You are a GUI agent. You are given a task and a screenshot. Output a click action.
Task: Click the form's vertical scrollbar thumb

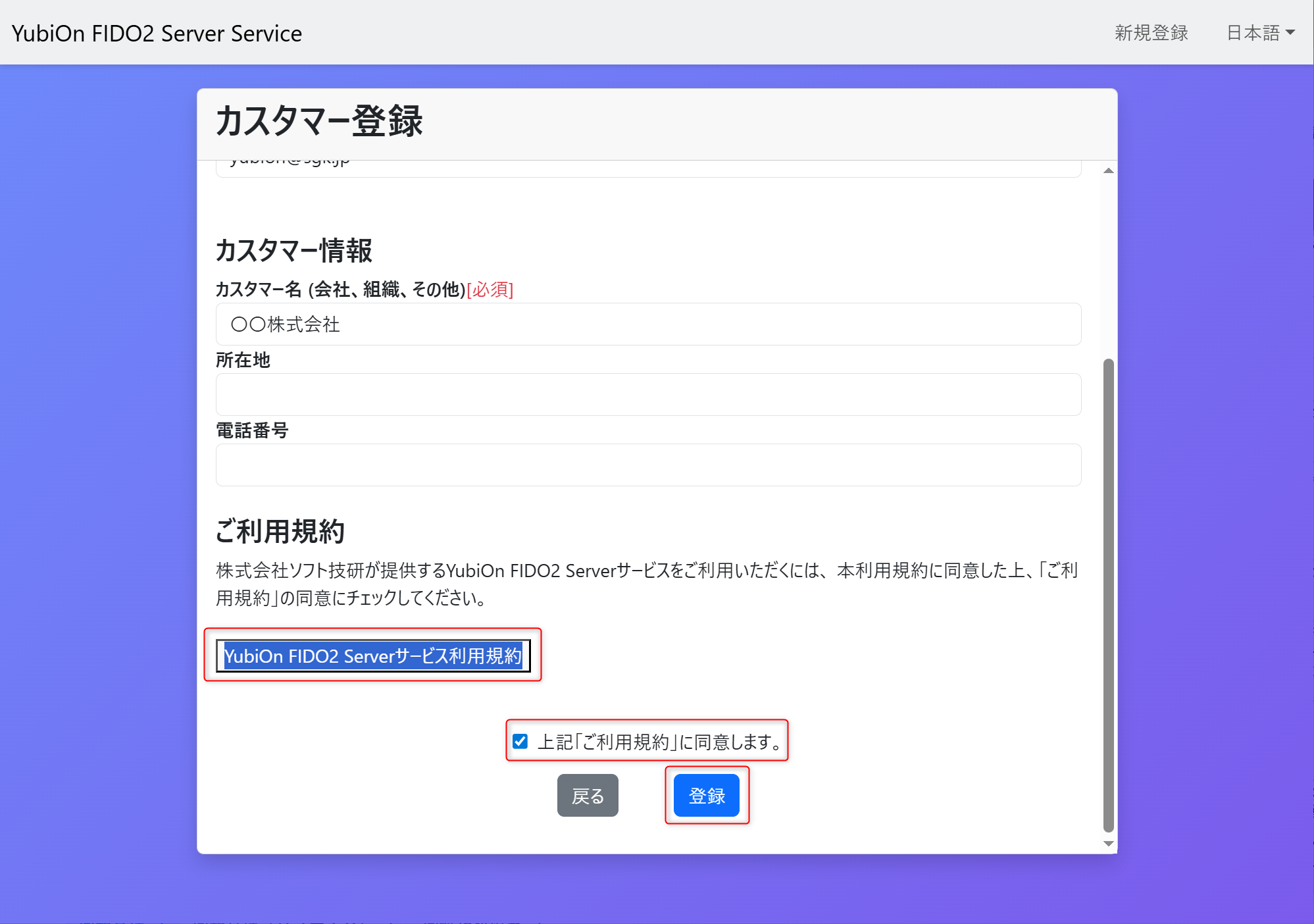coord(1109,596)
